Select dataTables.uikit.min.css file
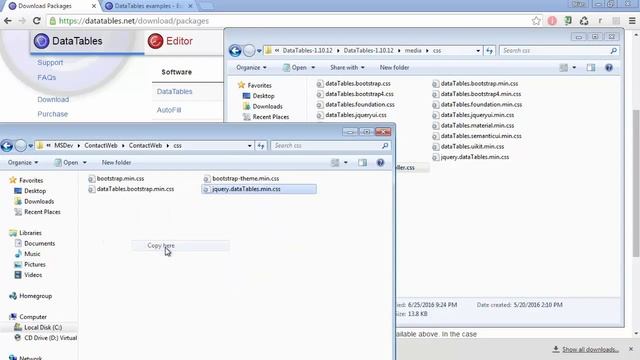Screen dimensions: 640x360 pyautogui.click(x=468, y=147)
